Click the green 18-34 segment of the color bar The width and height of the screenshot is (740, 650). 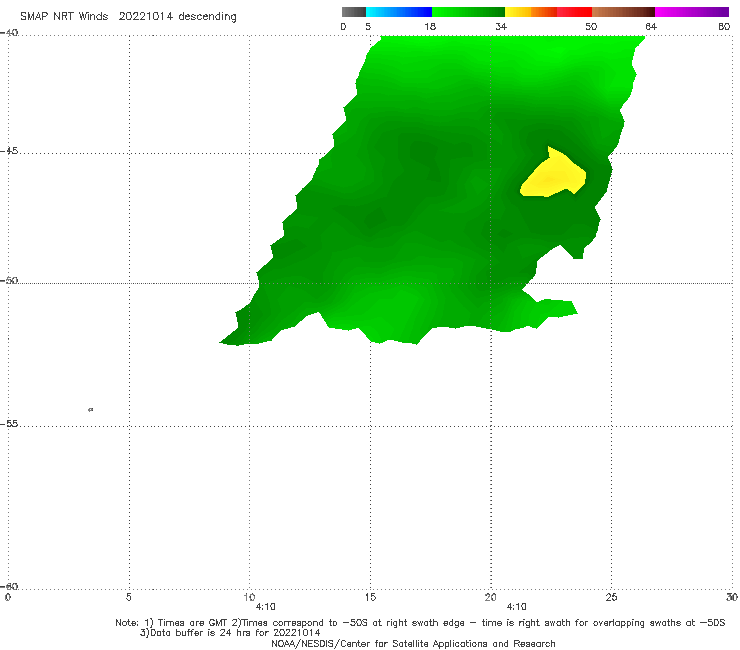pyautogui.click(x=468, y=12)
